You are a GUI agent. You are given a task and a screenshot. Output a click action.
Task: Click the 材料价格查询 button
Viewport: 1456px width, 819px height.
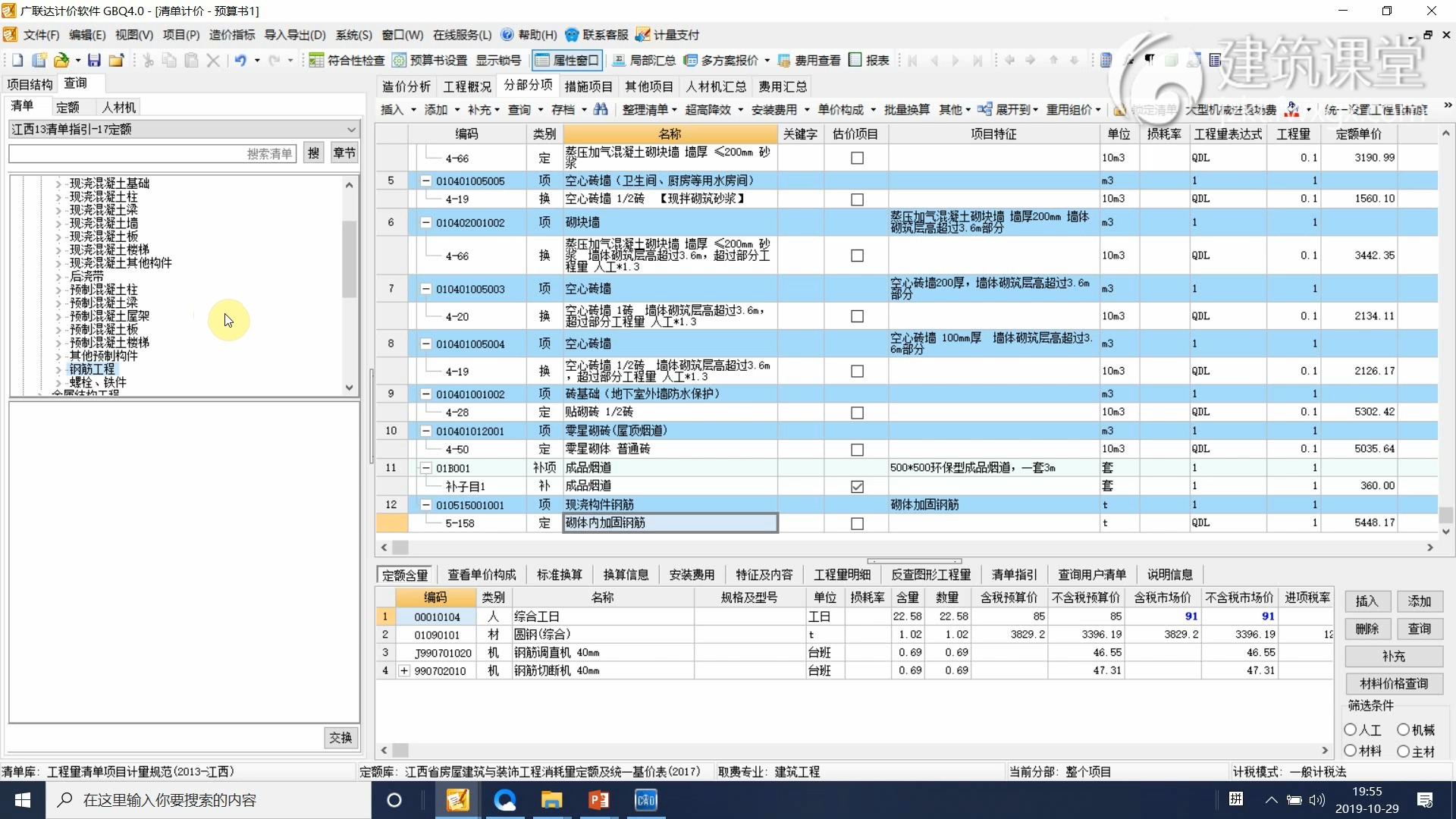(x=1394, y=683)
